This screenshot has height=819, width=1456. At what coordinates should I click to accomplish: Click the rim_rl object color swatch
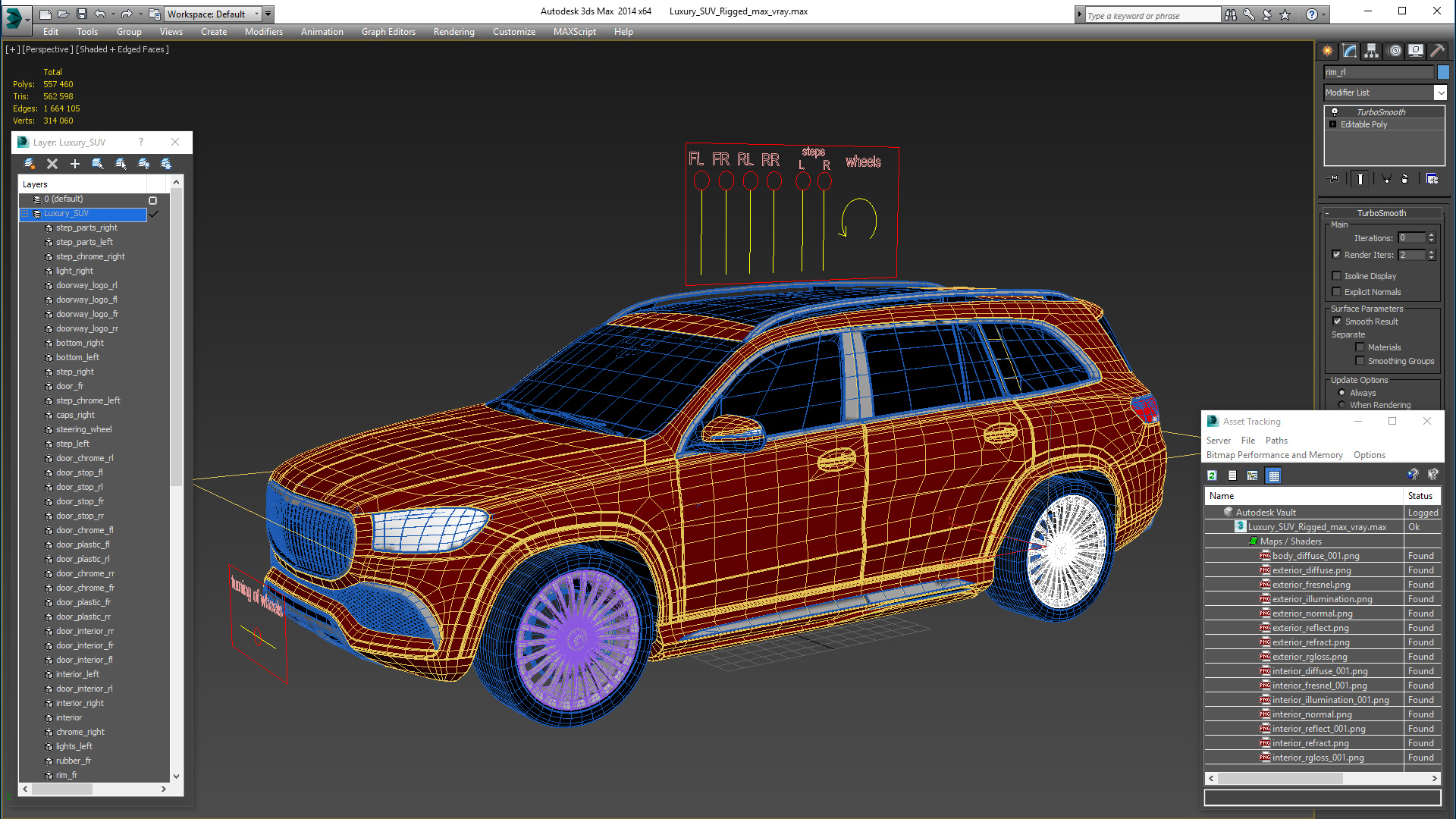1443,72
